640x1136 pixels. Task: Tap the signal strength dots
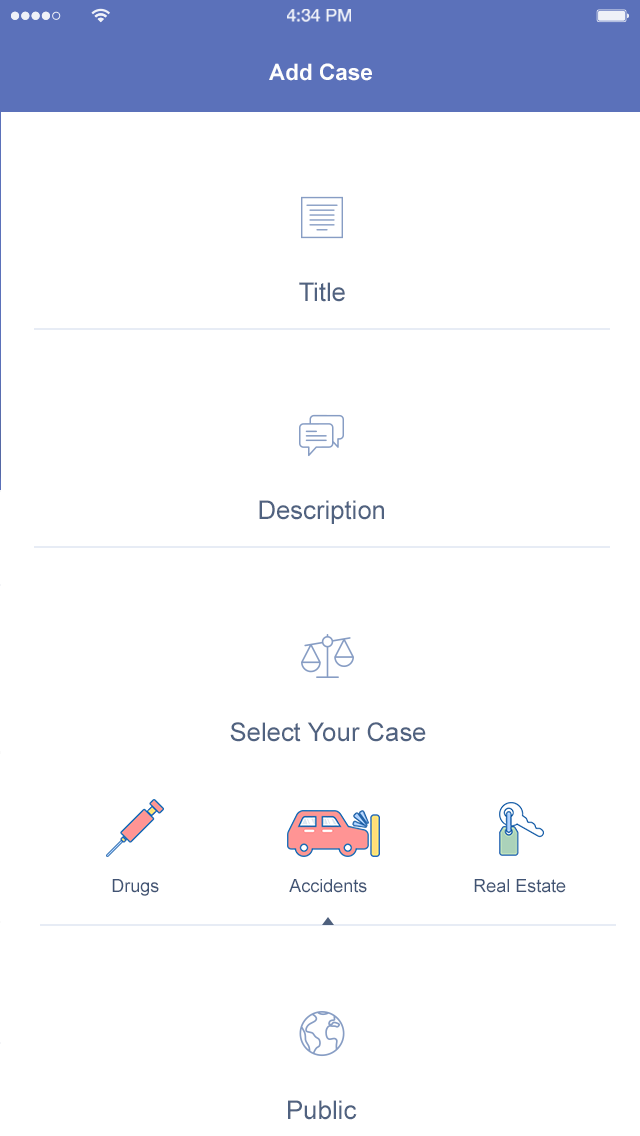click(35, 15)
